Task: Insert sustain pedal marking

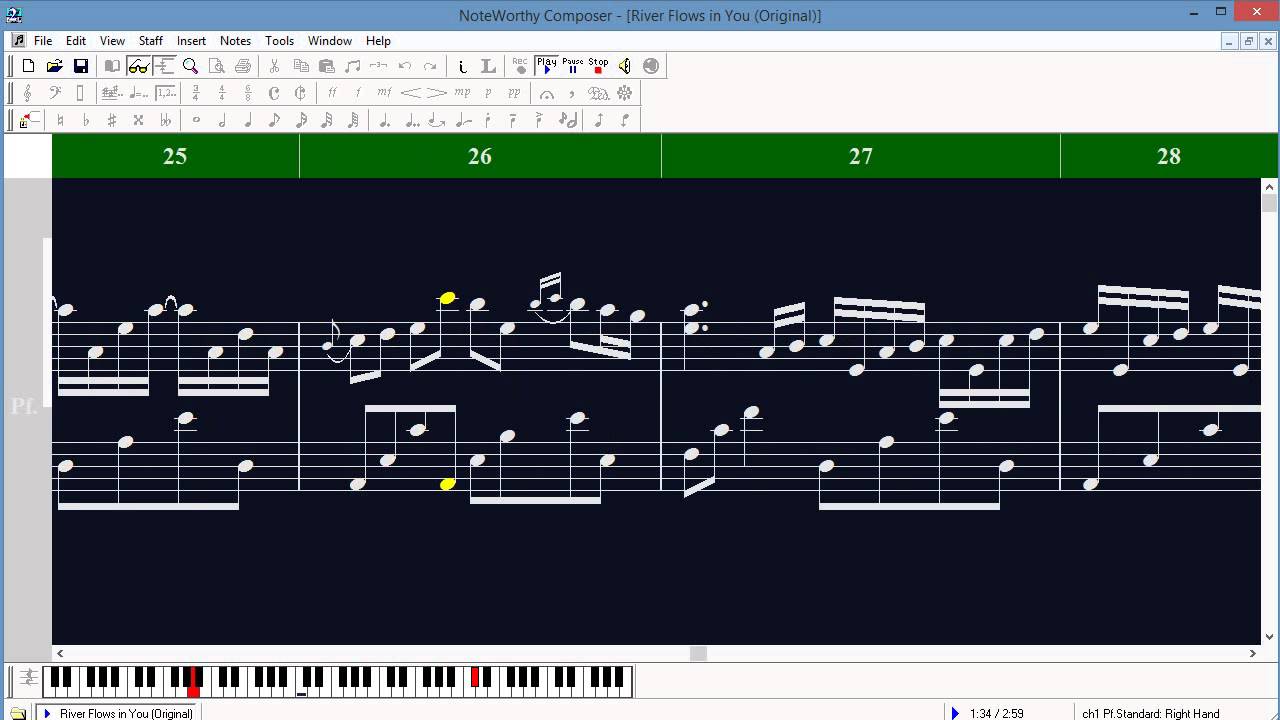Action: tap(598, 93)
